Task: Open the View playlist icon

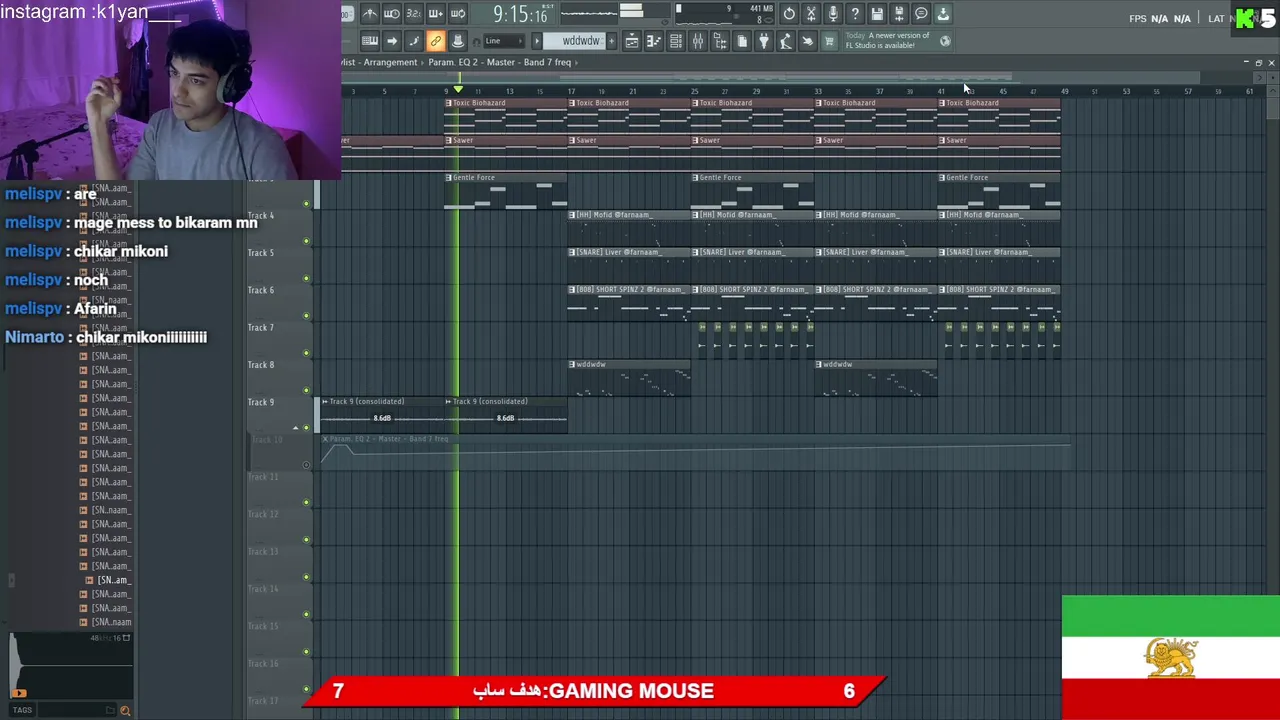Action: tap(631, 41)
